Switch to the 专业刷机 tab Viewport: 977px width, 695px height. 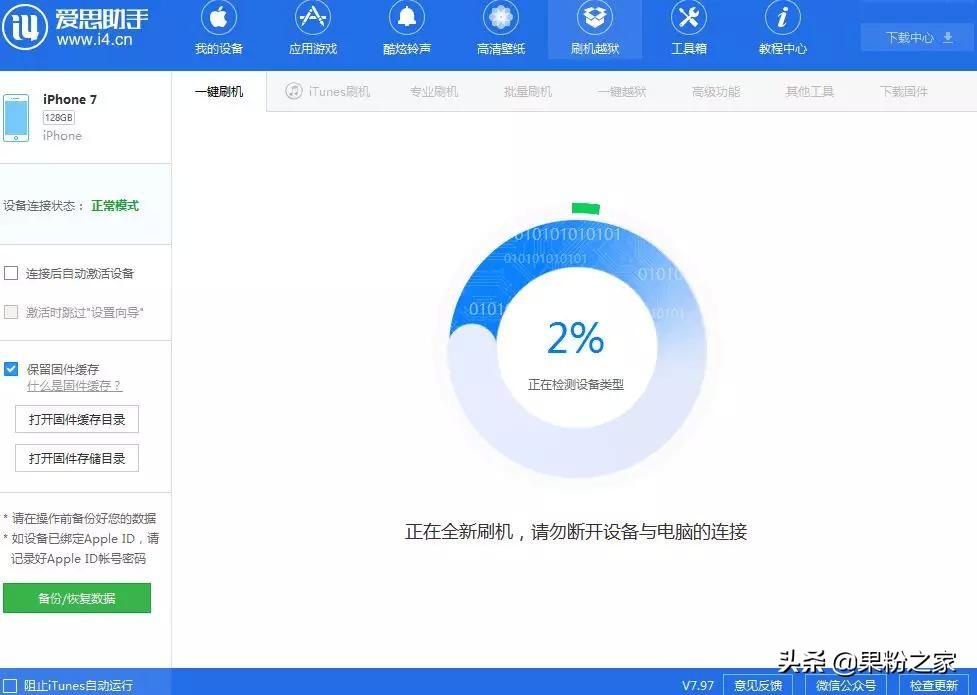tap(433, 90)
